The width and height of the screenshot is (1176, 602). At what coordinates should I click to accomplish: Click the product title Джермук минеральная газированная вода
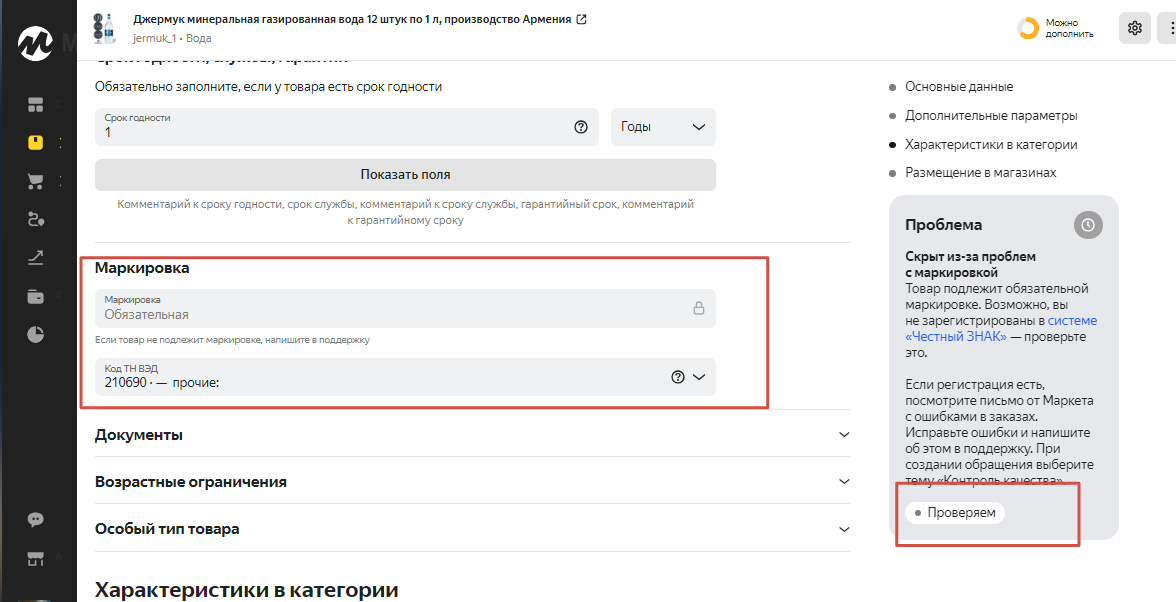(x=352, y=19)
